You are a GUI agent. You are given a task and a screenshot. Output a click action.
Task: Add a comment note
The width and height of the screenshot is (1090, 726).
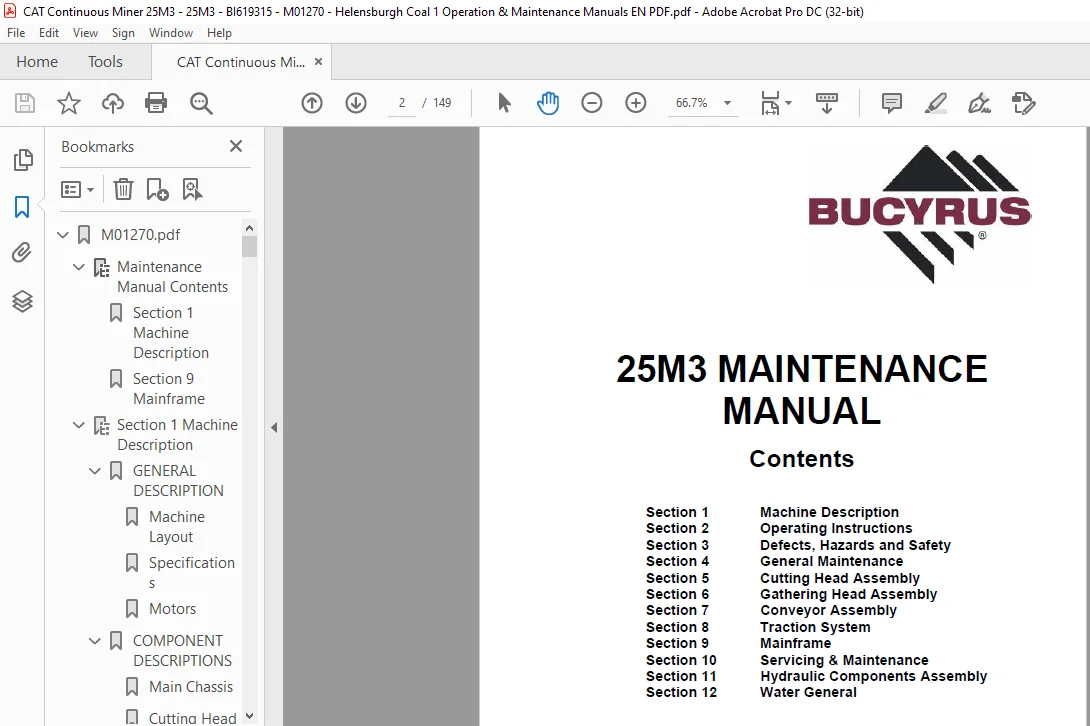891,103
